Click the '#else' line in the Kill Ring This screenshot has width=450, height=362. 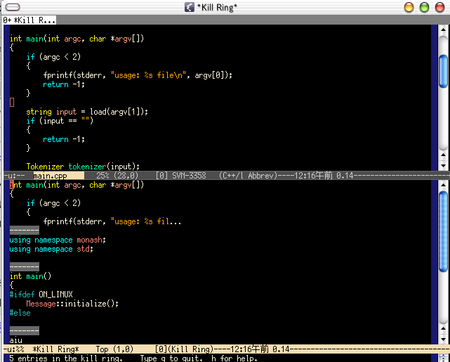click(x=20, y=313)
